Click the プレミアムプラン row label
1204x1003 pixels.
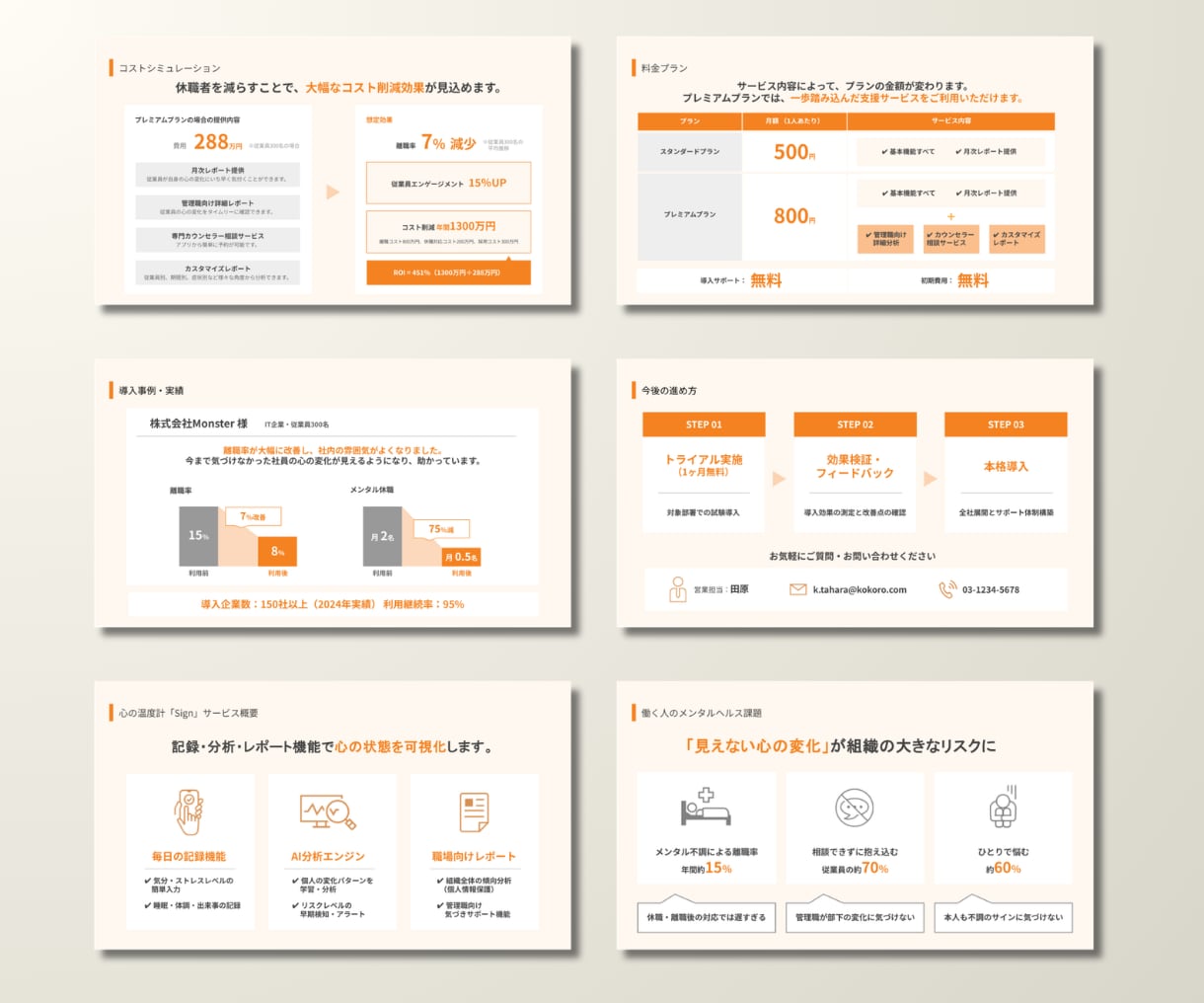pyautogui.click(x=690, y=214)
